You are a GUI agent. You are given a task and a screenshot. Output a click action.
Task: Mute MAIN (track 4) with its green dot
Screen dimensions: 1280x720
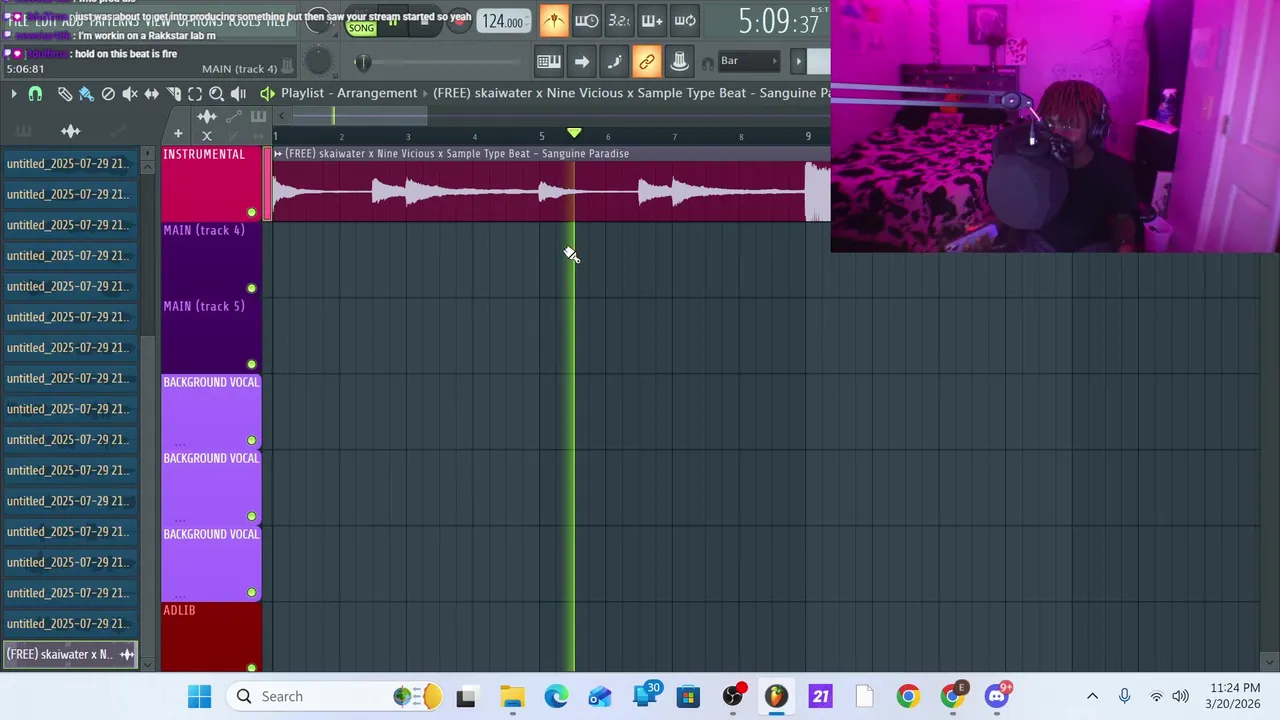[x=251, y=288]
